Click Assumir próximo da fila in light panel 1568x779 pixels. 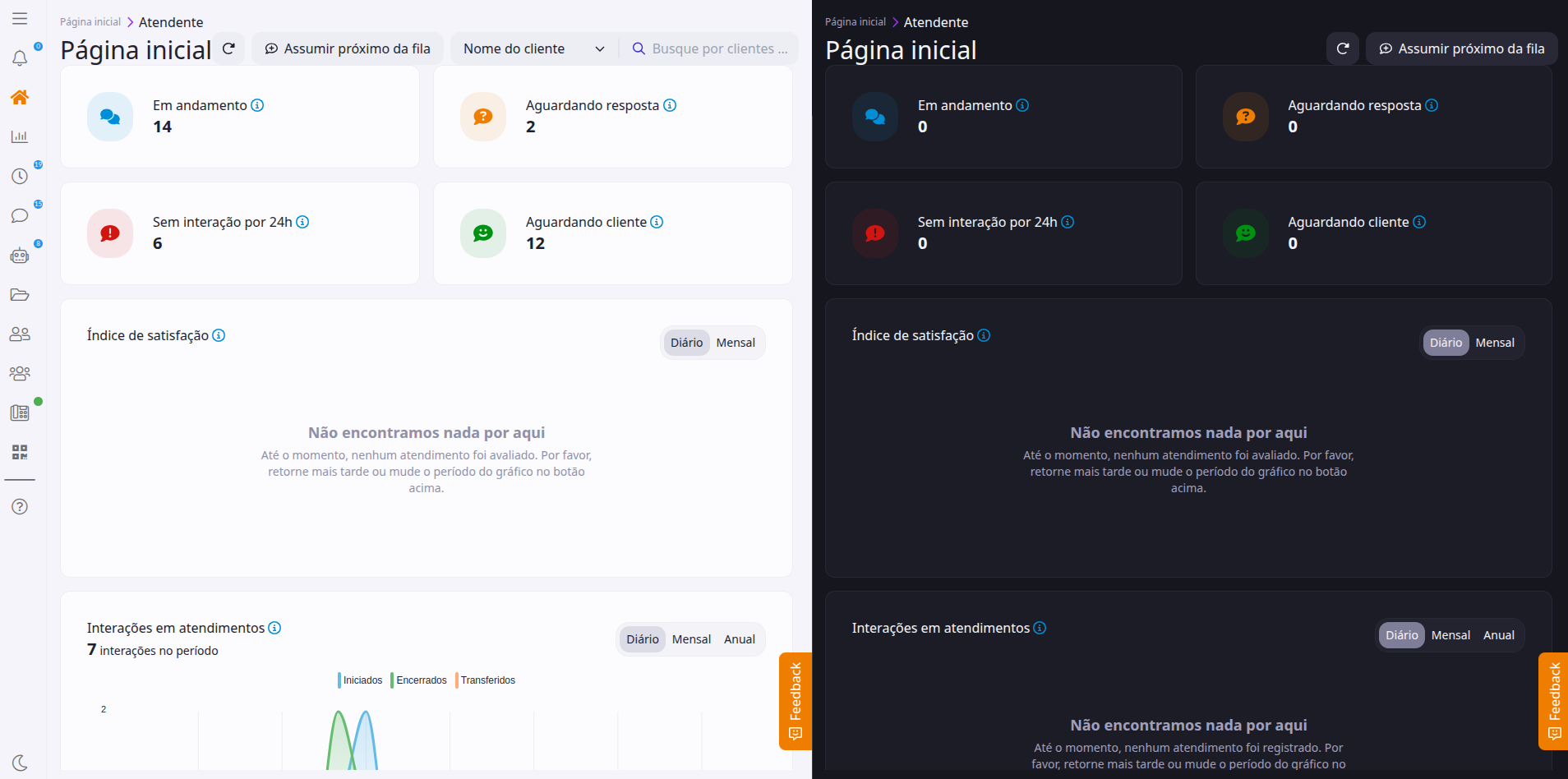point(348,49)
